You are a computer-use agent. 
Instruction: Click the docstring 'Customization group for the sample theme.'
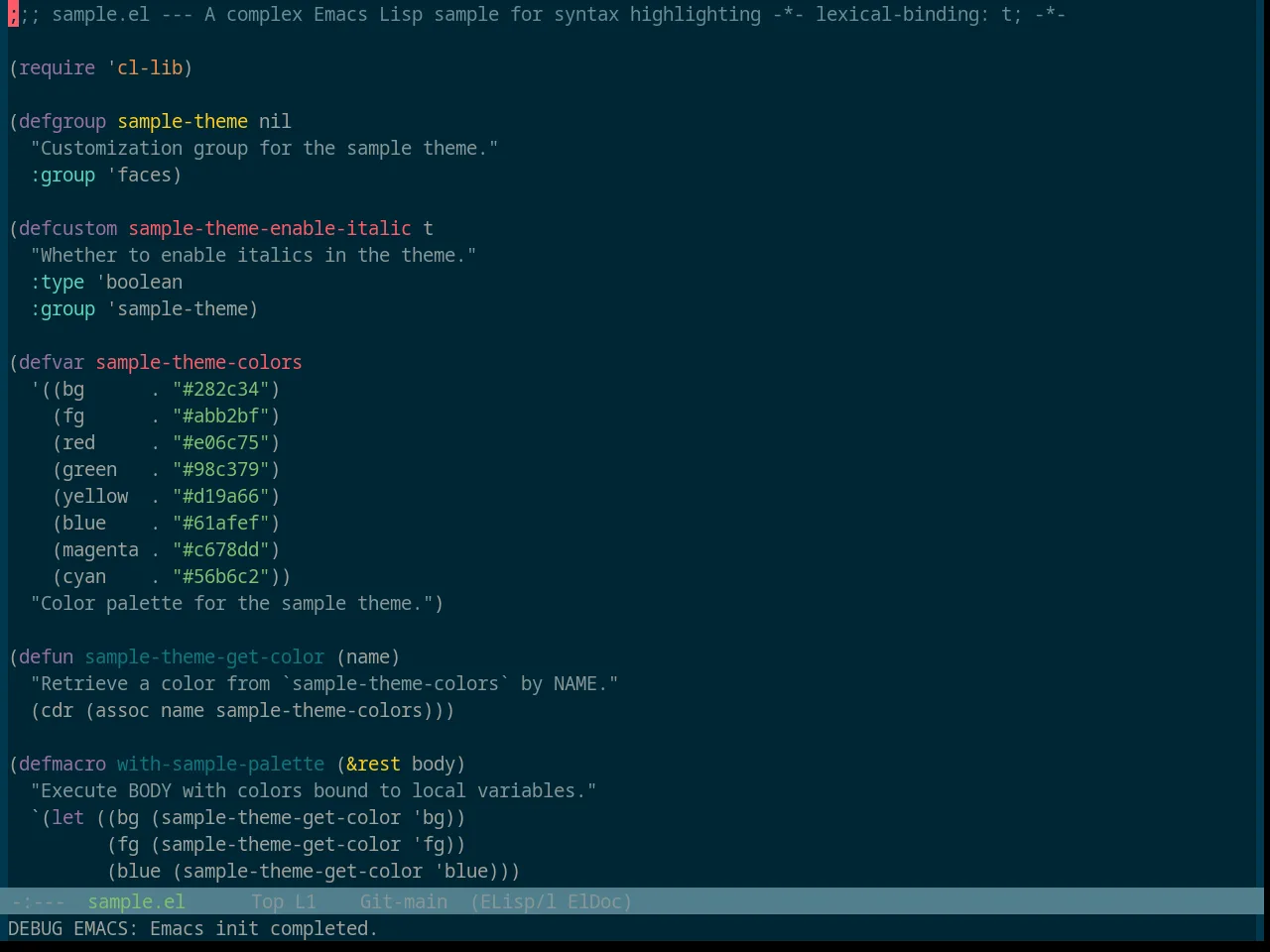click(264, 148)
